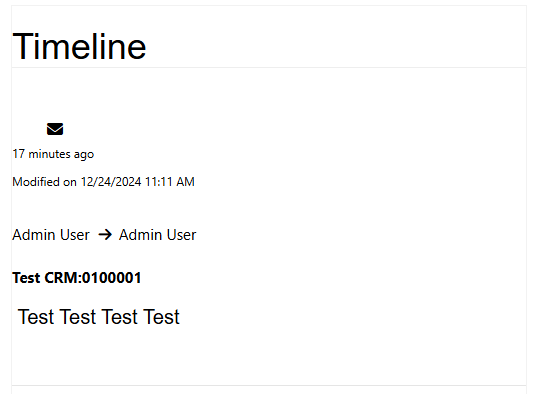Click the 11:11 AM time value

170,182
